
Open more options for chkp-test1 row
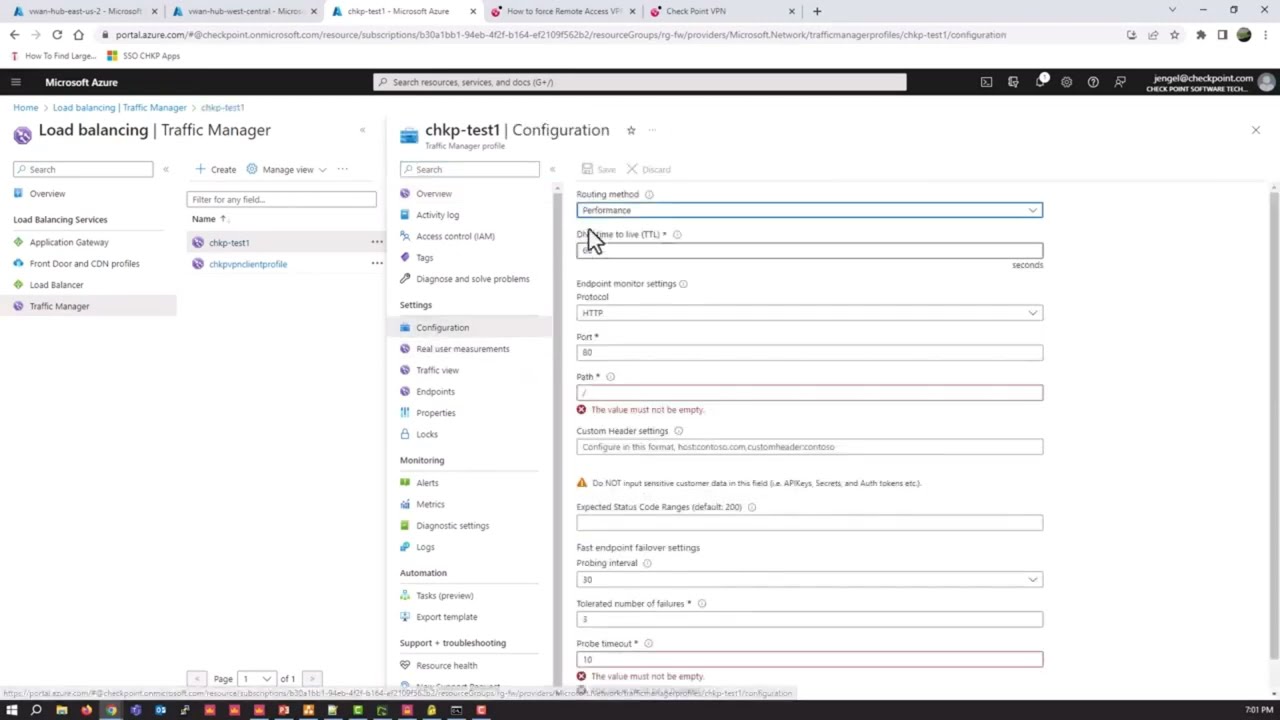click(x=377, y=242)
